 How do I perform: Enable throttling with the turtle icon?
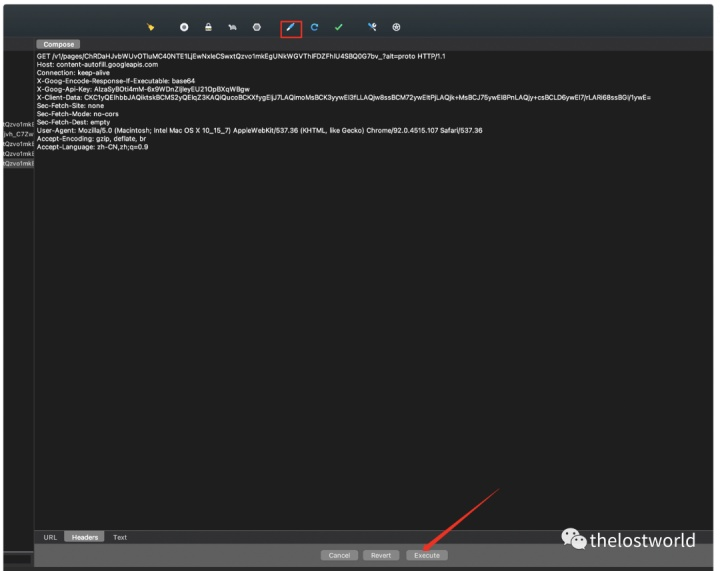click(x=232, y=27)
